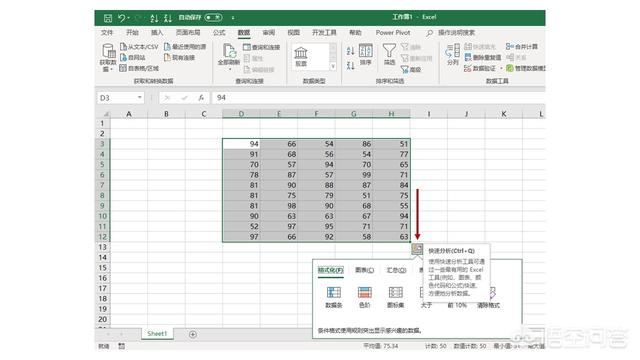The height and width of the screenshot is (360, 640).
Task: Open the 文件 File tab
Action: coord(107,33)
